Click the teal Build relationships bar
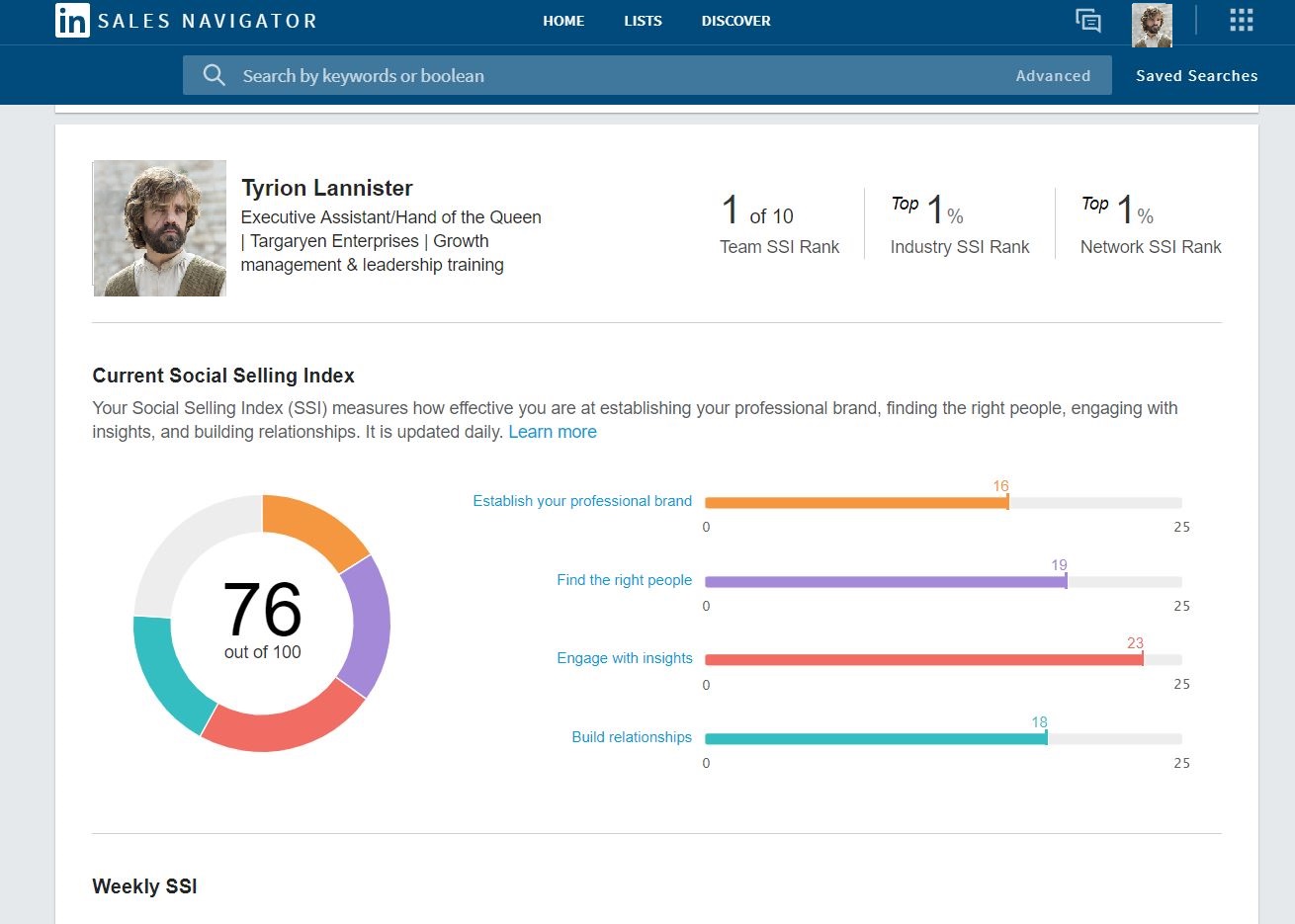1295x924 pixels. 876,739
